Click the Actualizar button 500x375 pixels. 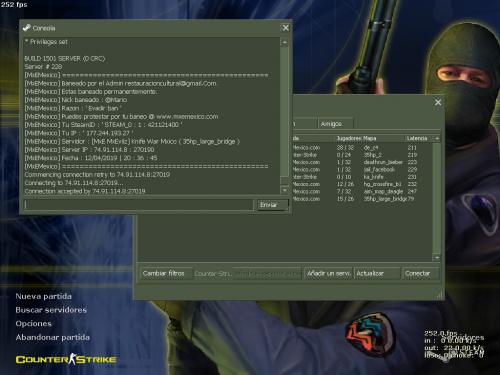377,273
